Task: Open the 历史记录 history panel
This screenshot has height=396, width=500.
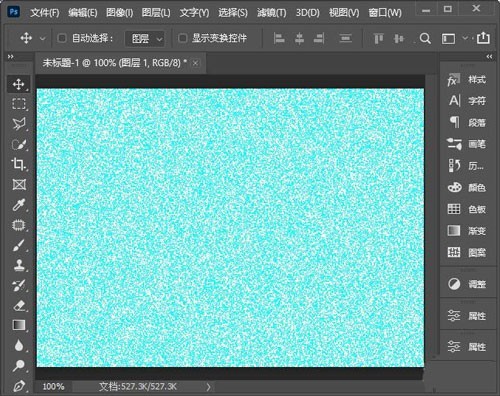Action: click(467, 166)
